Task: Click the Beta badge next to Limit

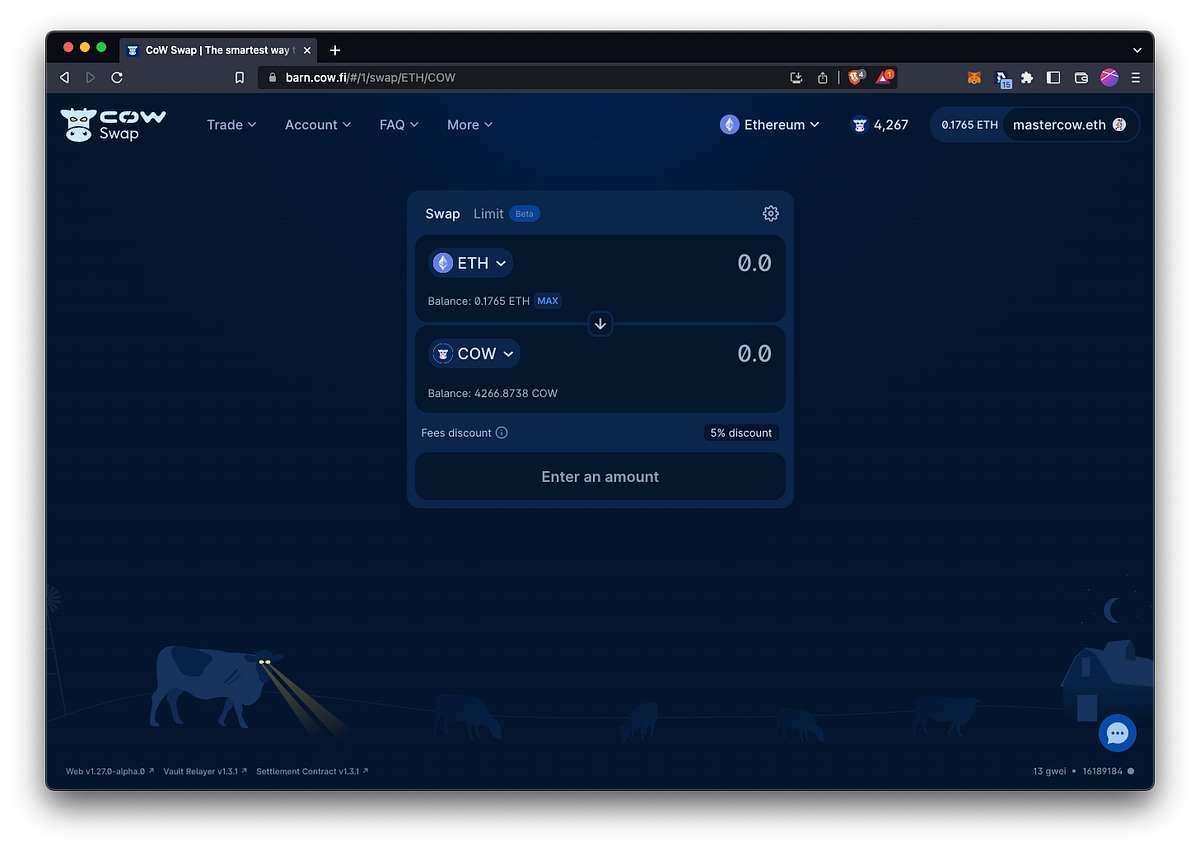Action: pyautogui.click(x=524, y=213)
